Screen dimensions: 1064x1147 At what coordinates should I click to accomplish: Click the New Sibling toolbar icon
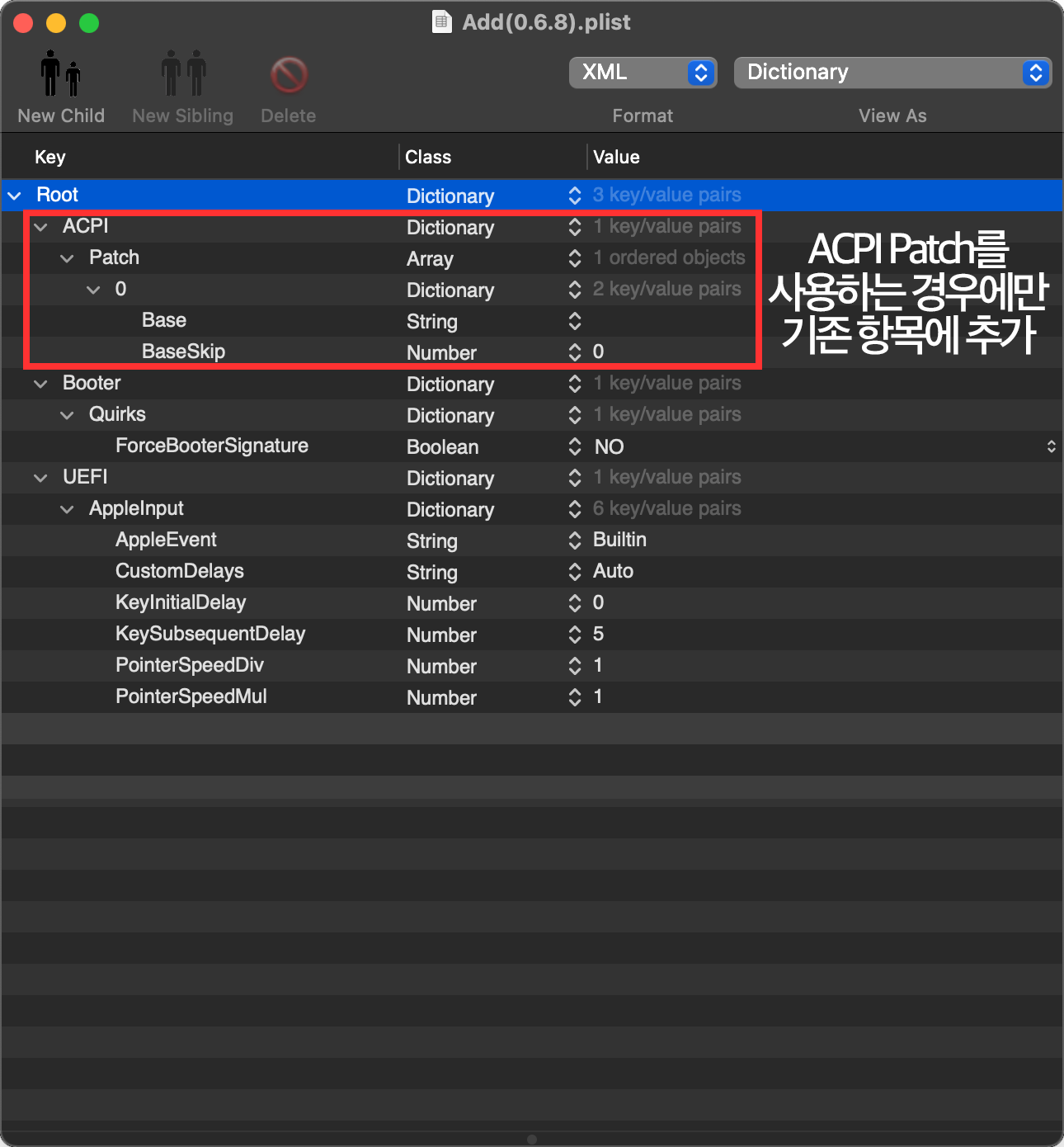[x=183, y=73]
